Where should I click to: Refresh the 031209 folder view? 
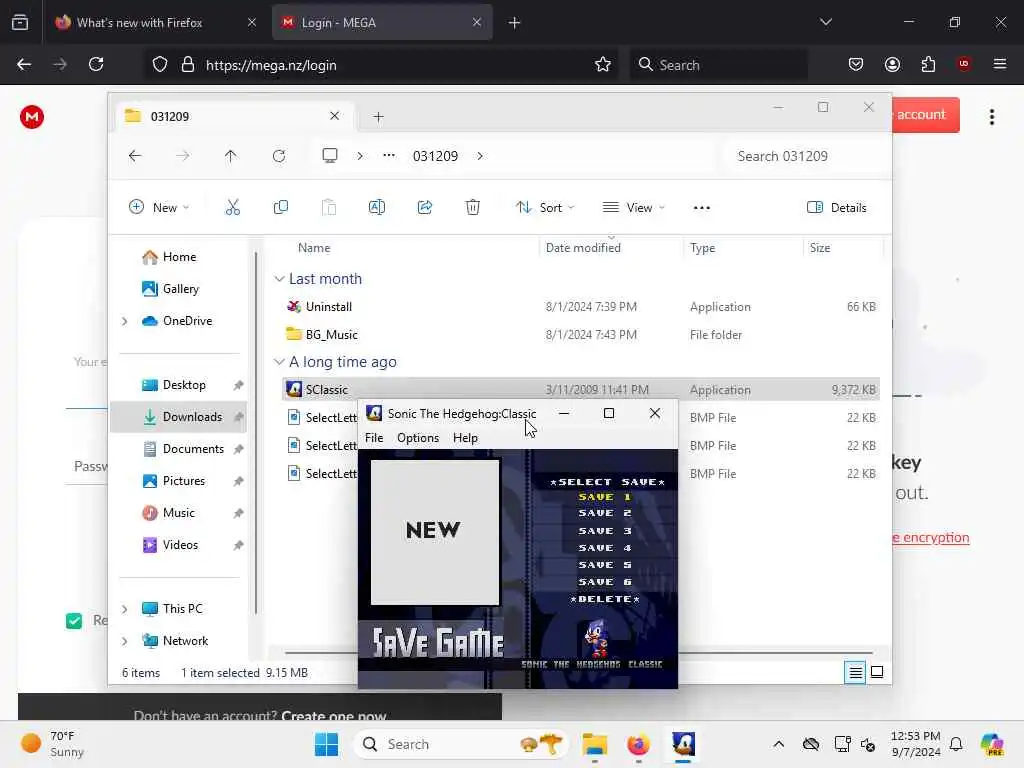[279, 156]
